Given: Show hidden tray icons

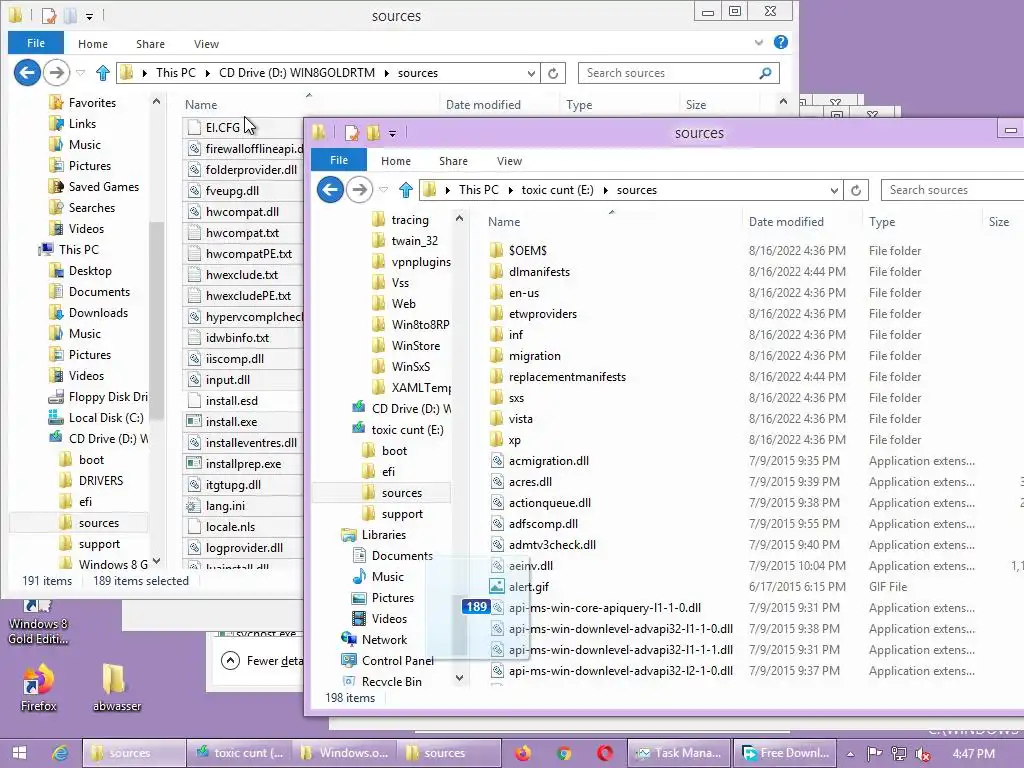Looking at the screenshot, I should (x=850, y=754).
